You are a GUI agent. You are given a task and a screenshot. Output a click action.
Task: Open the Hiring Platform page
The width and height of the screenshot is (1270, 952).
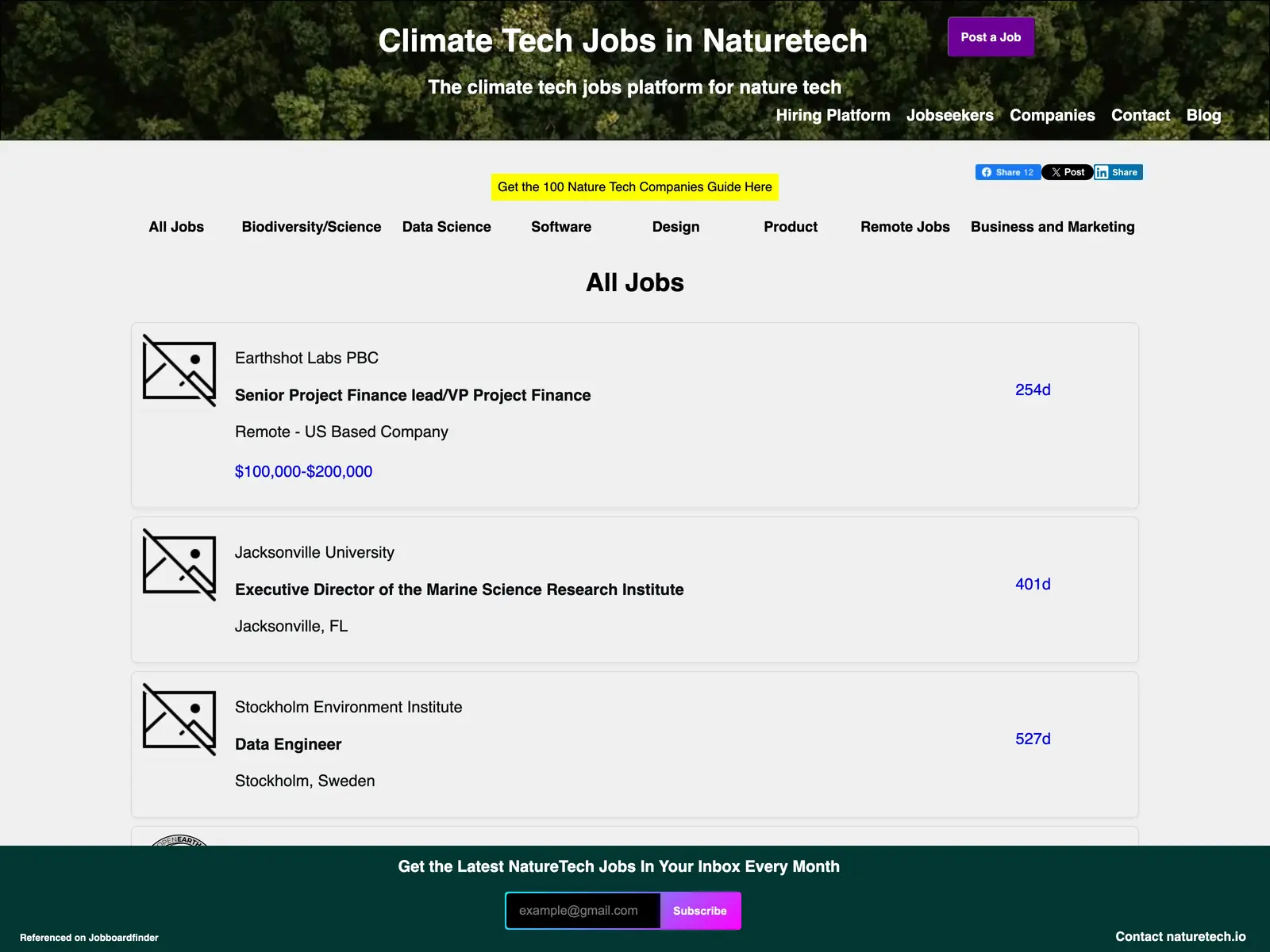coord(833,115)
